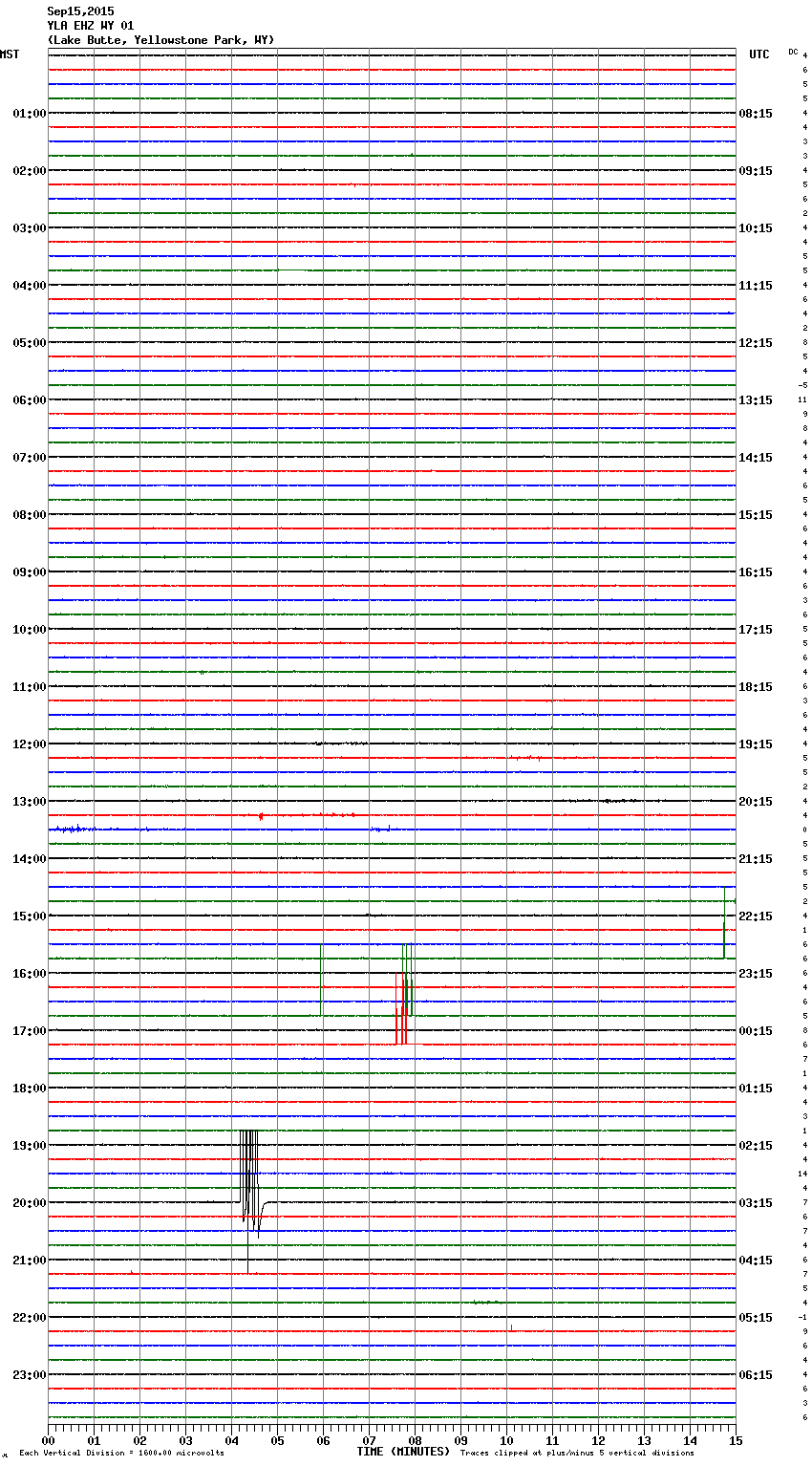Screen dimensions: 812x1466
Task: Click the 15 minute tick label on x-axis
Action: click(x=735, y=1440)
